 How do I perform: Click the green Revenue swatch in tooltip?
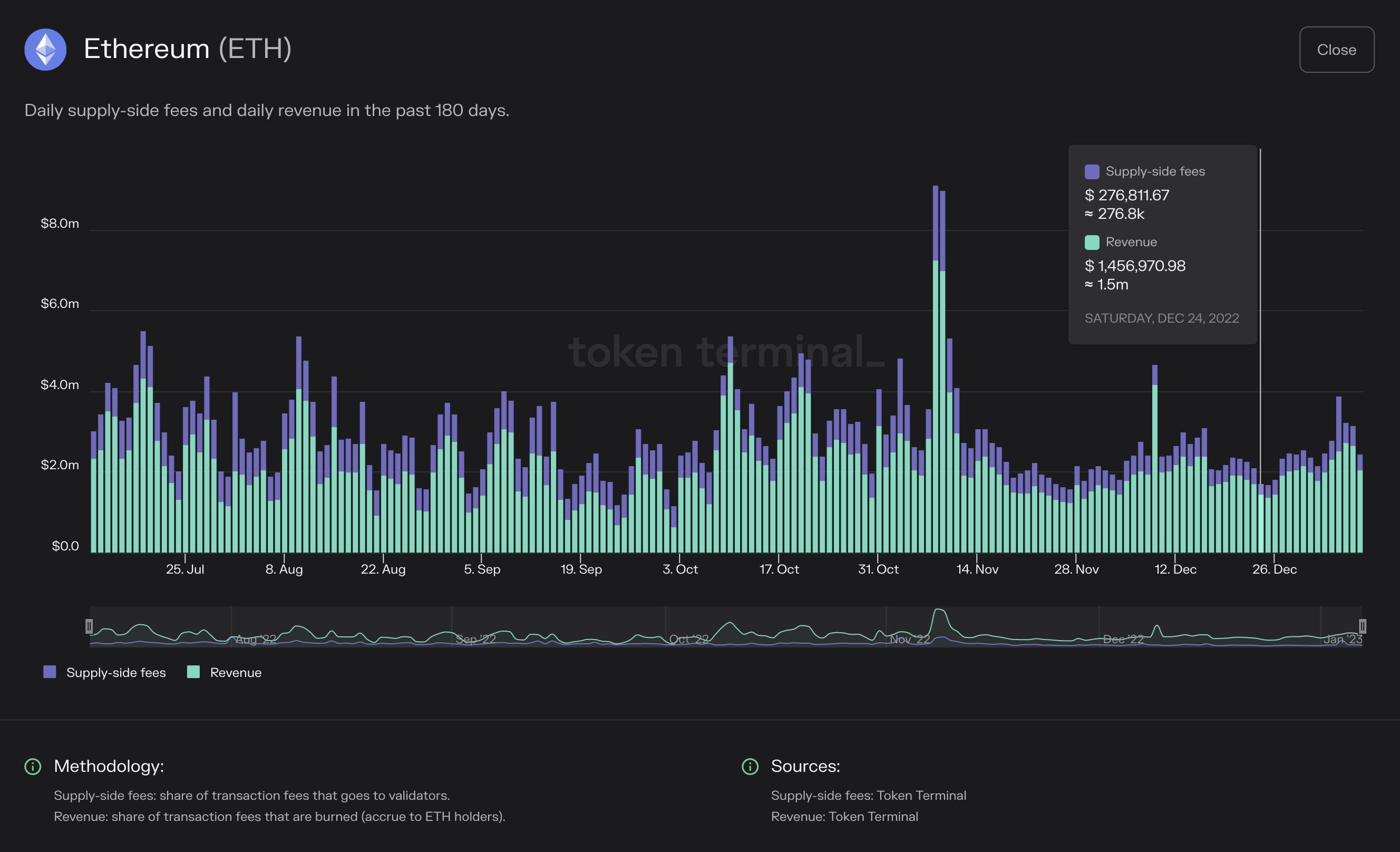click(1092, 242)
